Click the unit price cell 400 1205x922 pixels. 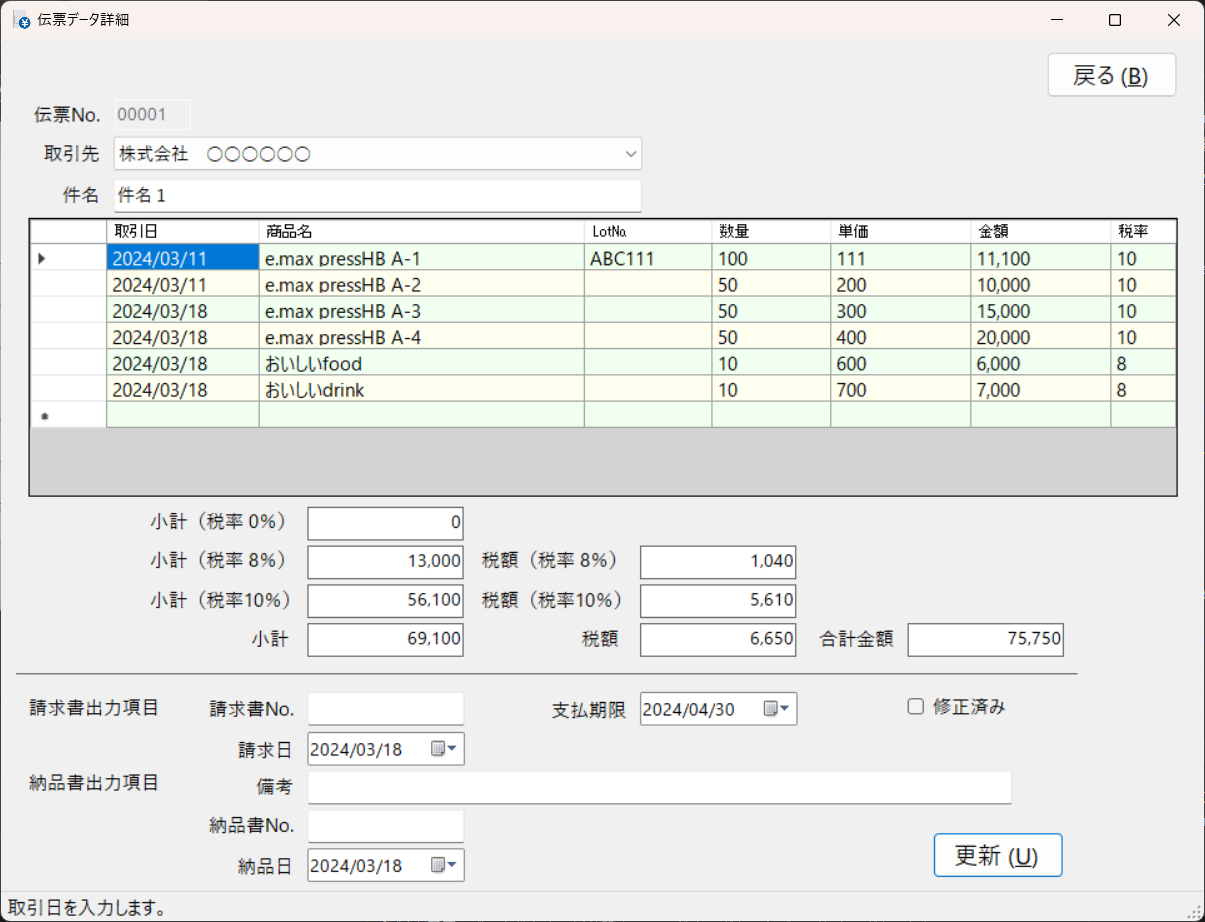(x=900, y=337)
